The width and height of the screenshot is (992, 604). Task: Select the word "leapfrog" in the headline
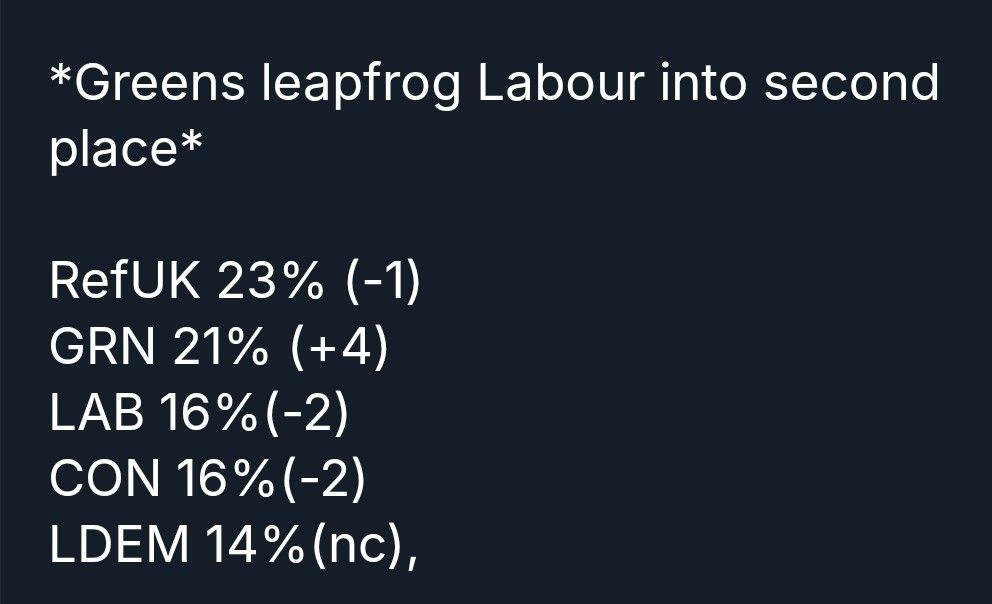360,87
